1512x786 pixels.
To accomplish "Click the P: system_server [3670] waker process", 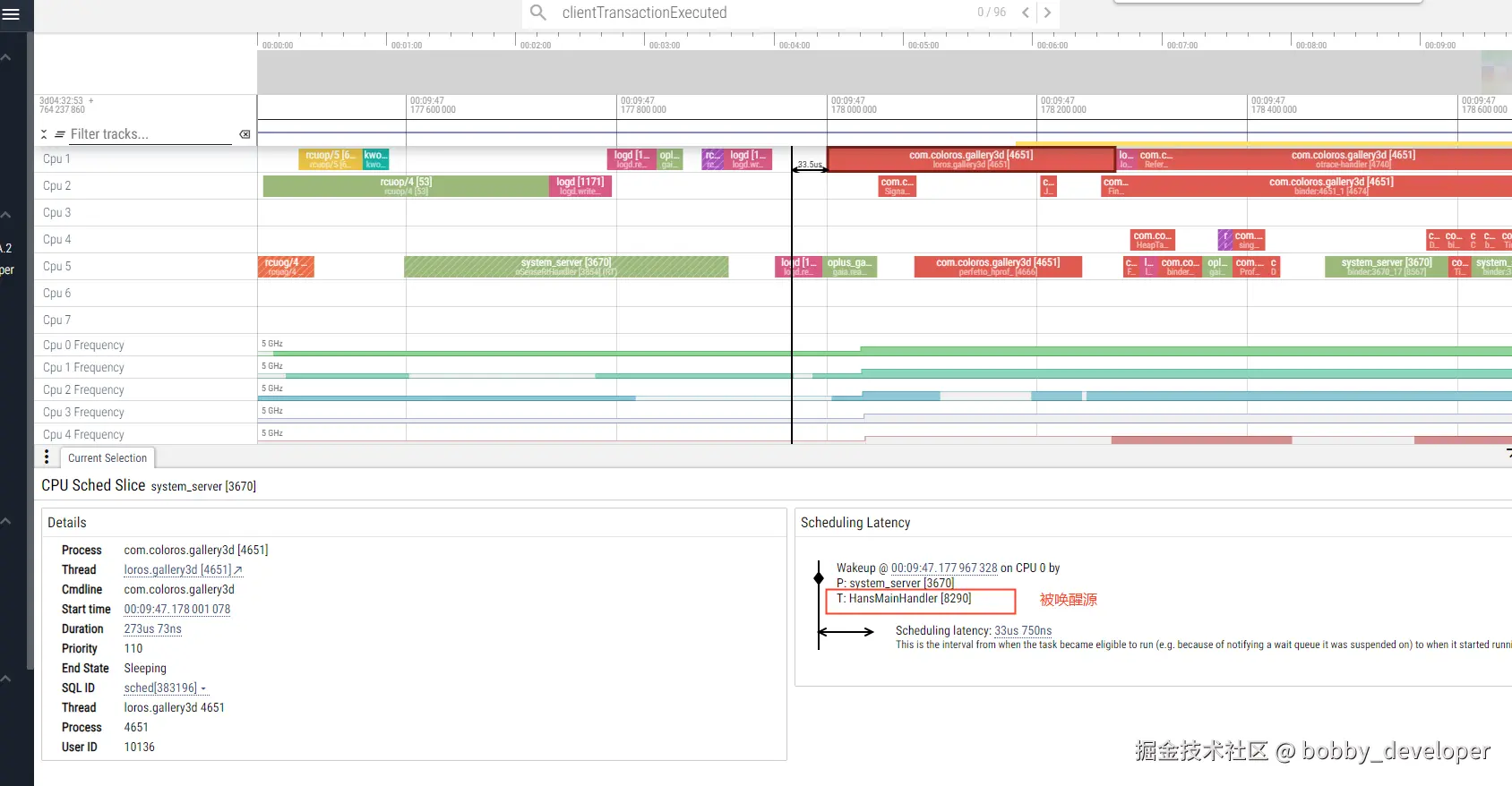I will coord(895,584).
